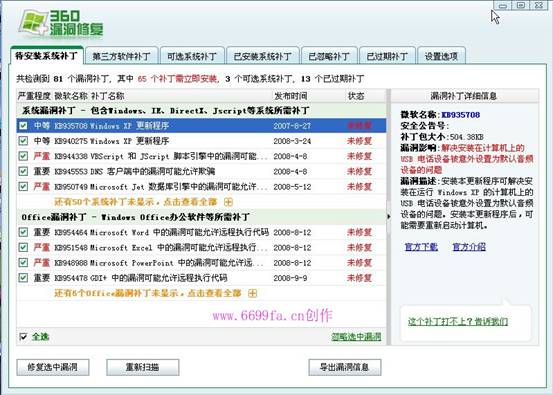Select the KB950749 Microsoft Jet row
The width and height of the screenshot is (553, 395).
pyautogui.click(x=201, y=186)
